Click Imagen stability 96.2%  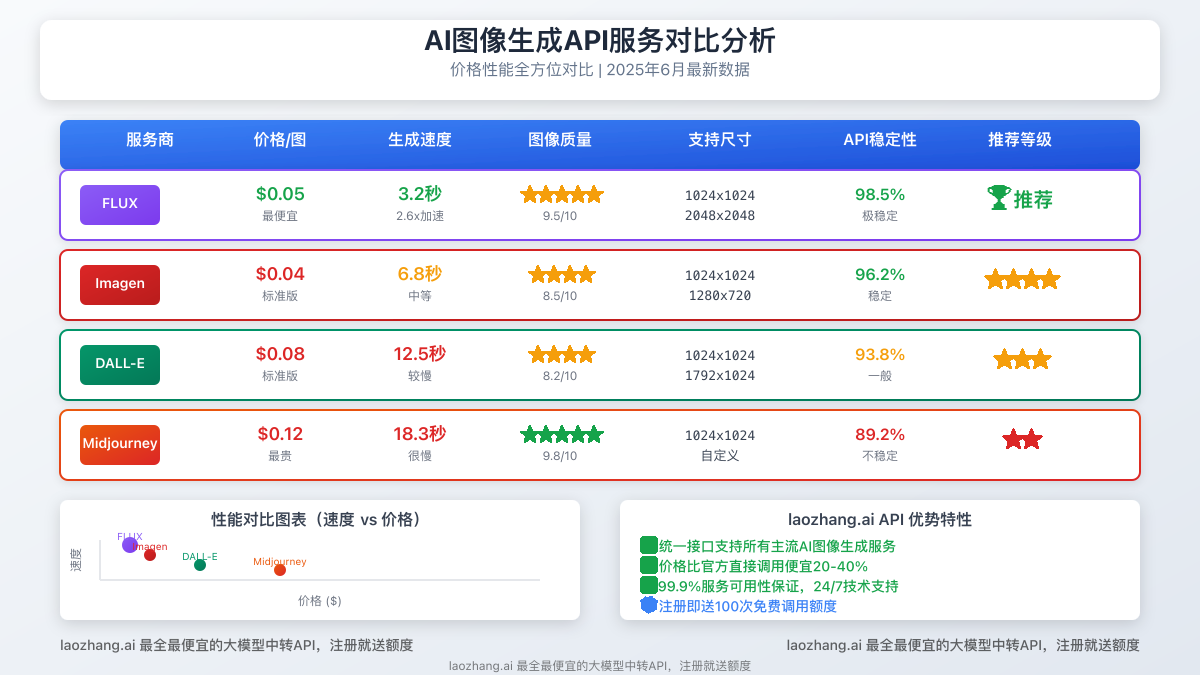(x=880, y=274)
